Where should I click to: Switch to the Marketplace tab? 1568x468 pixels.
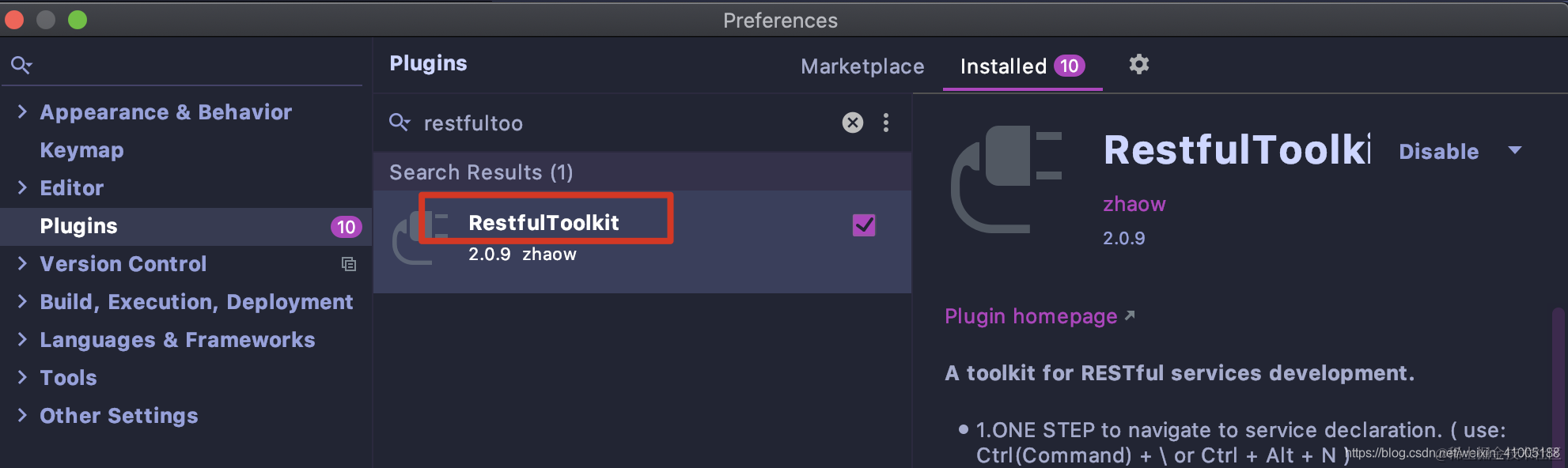(862, 66)
